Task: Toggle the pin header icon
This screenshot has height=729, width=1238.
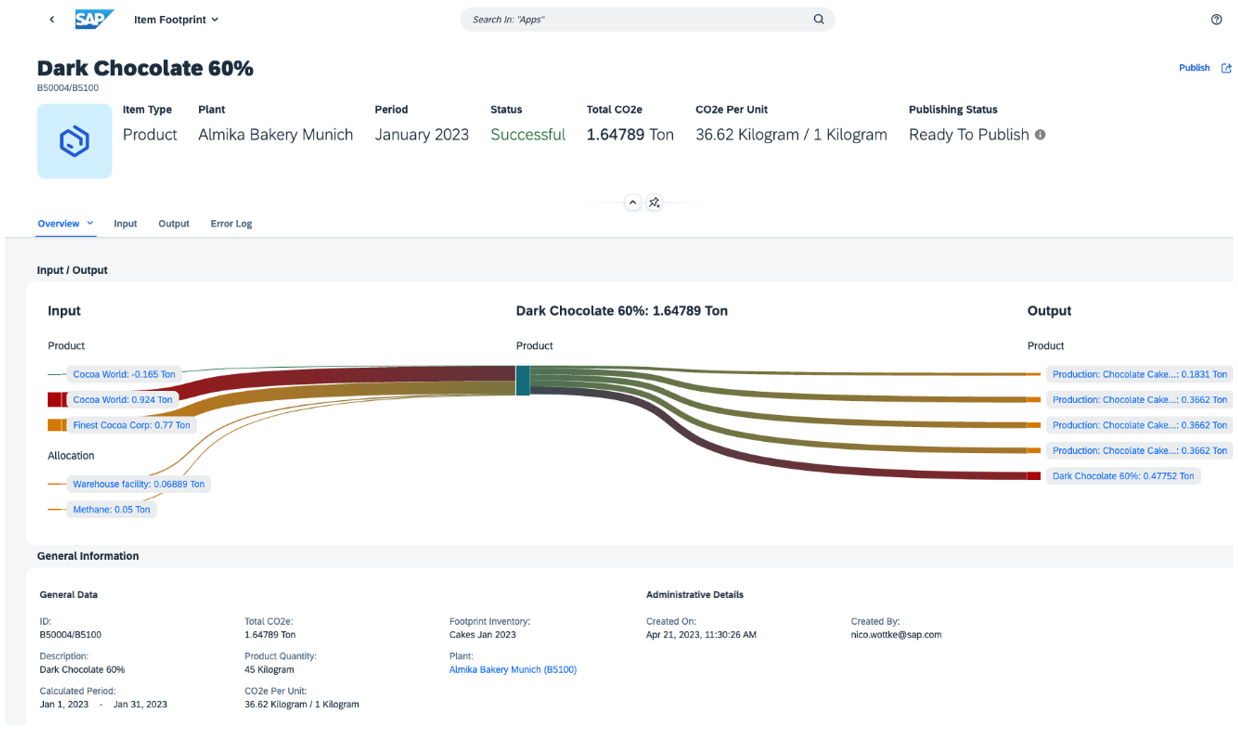Action: pos(654,202)
